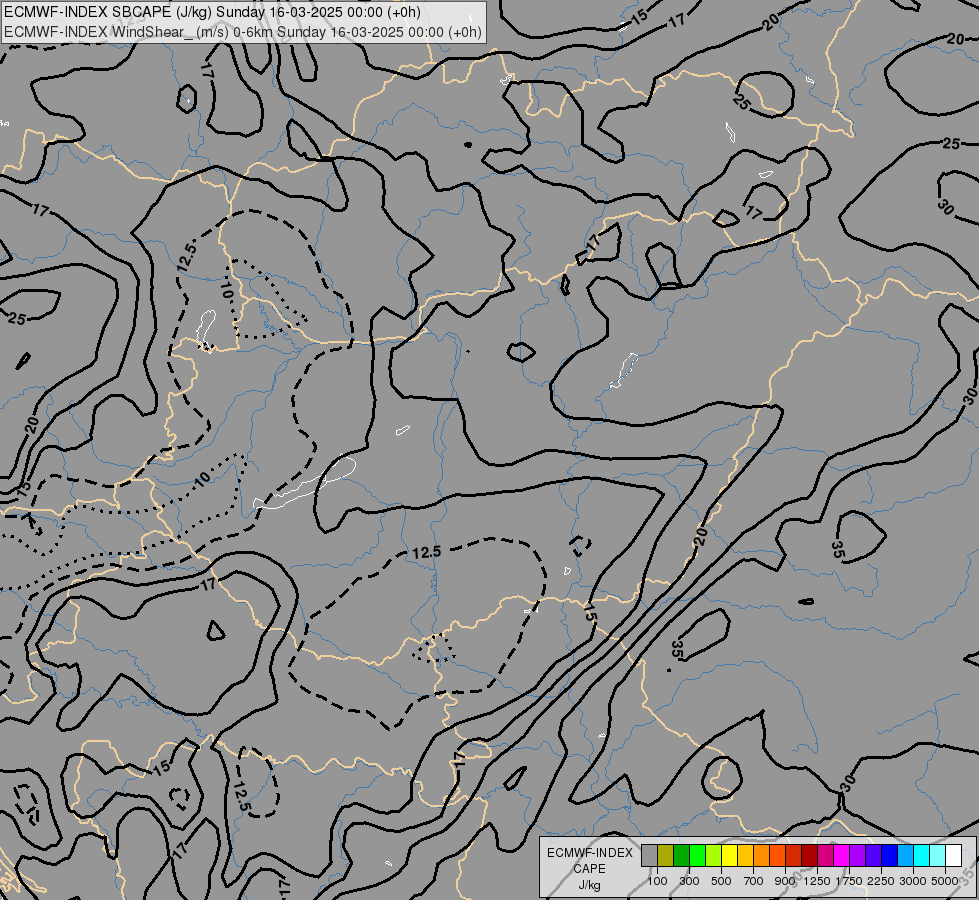Select the dark green legend swatch
This screenshot has width=979, height=900.
[681, 855]
